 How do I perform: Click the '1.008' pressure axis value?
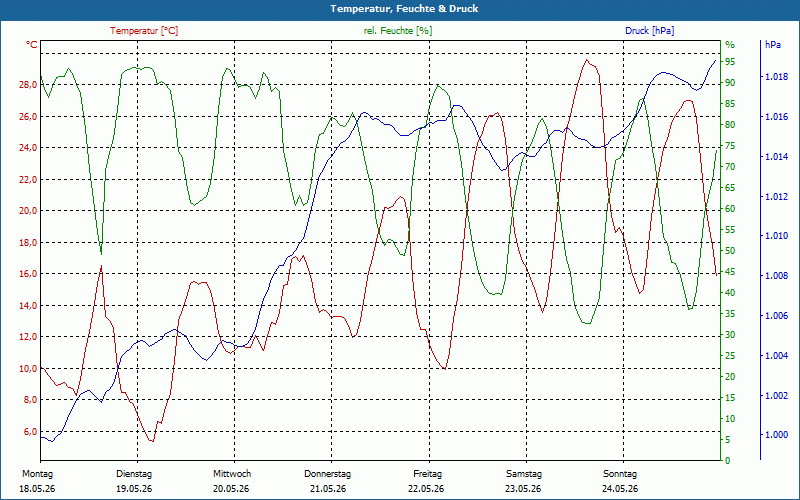(x=776, y=276)
